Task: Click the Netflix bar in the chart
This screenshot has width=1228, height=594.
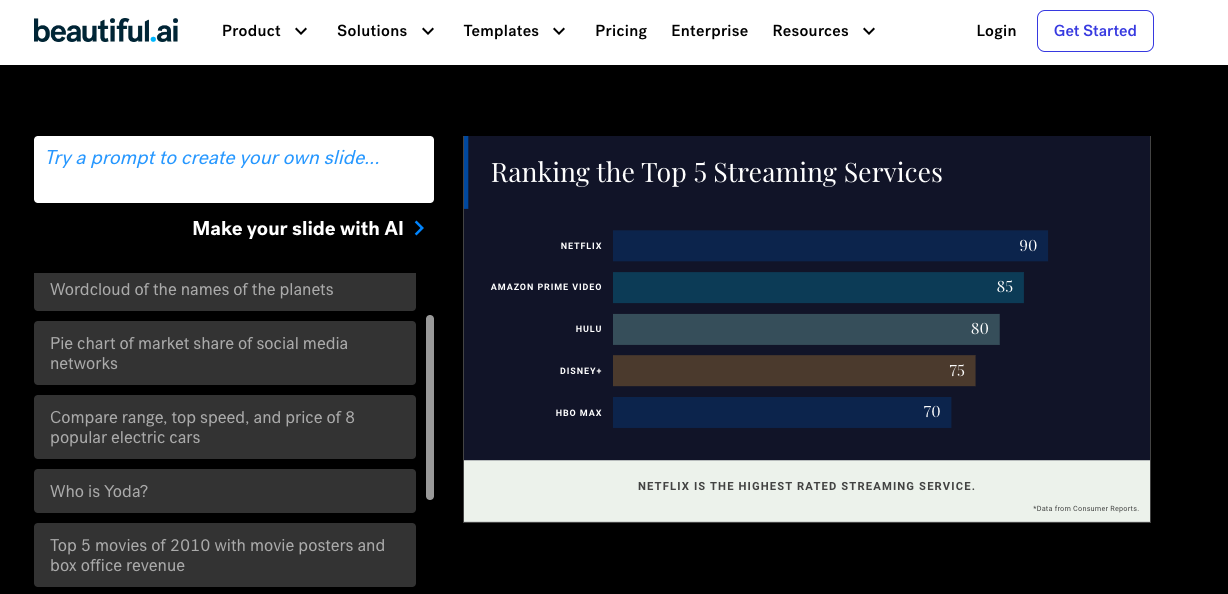Action: click(829, 246)
